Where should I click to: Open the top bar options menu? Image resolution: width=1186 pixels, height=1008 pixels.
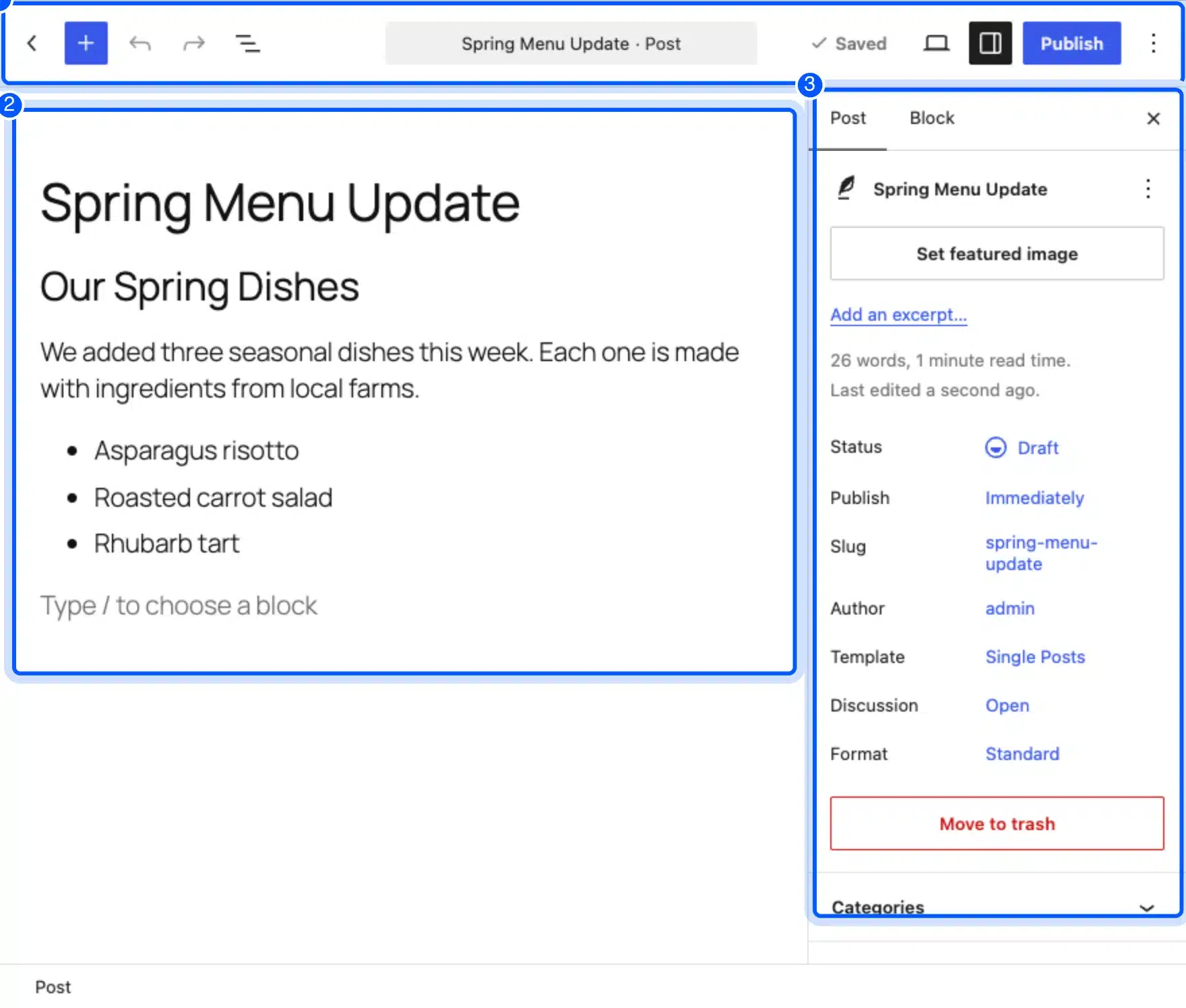tap(1153, 43)
